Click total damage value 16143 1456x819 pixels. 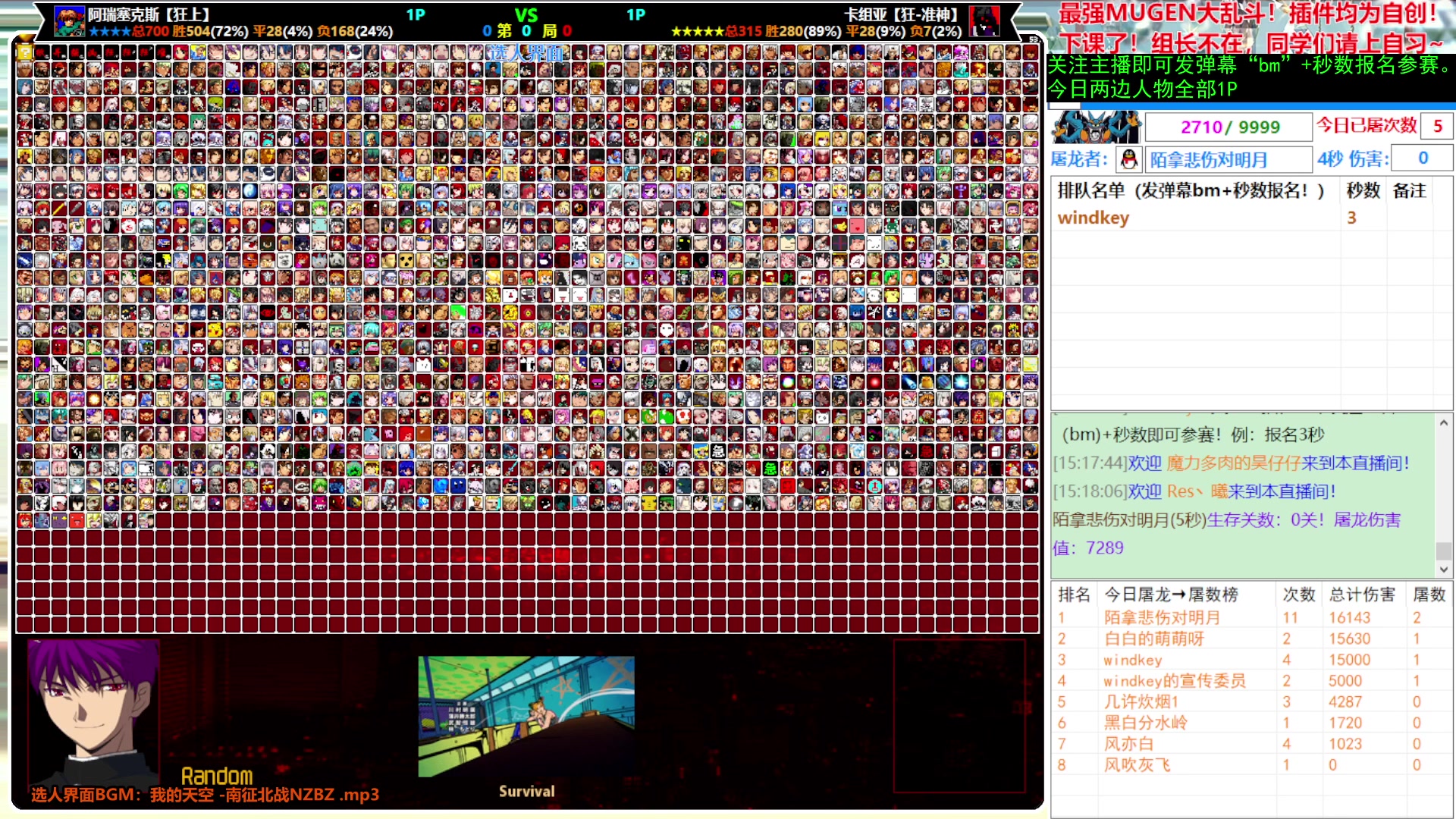click(1349, 618)
